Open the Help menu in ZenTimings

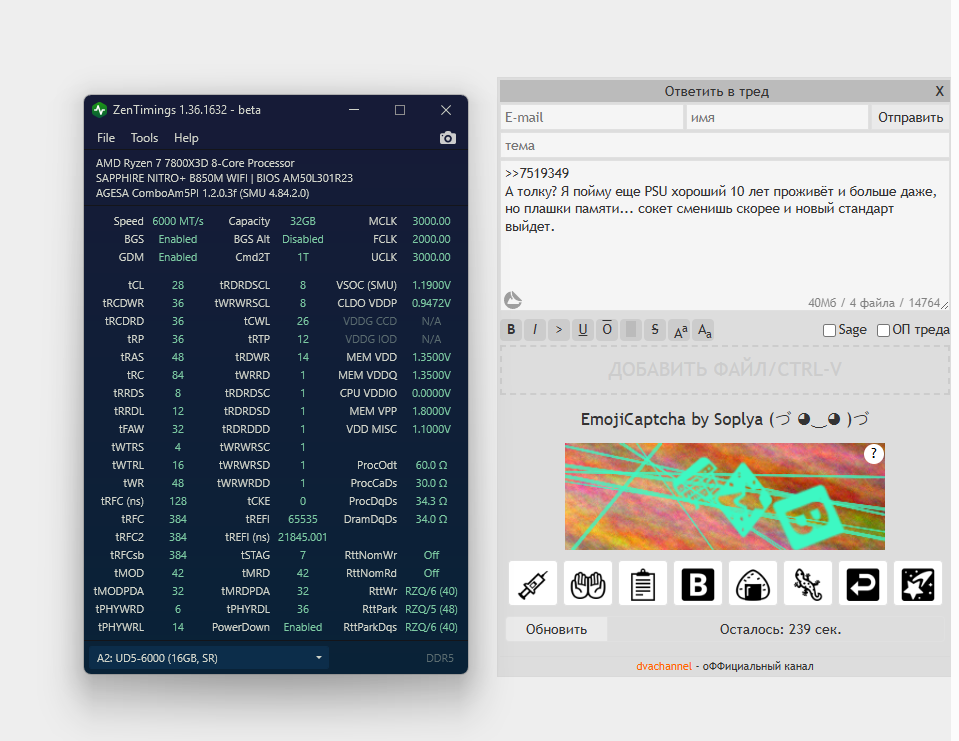(x=186, y=138)
